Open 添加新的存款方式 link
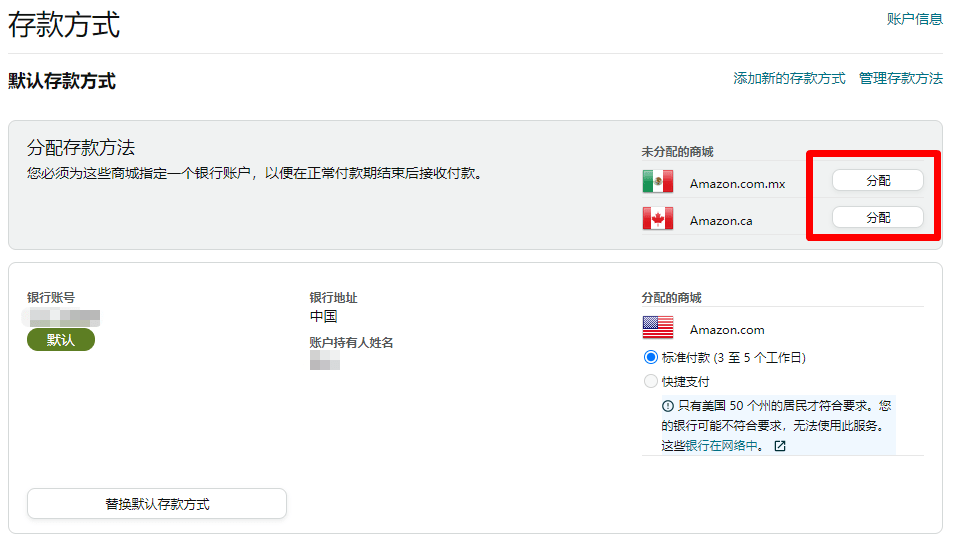 (x=789, y=78)
